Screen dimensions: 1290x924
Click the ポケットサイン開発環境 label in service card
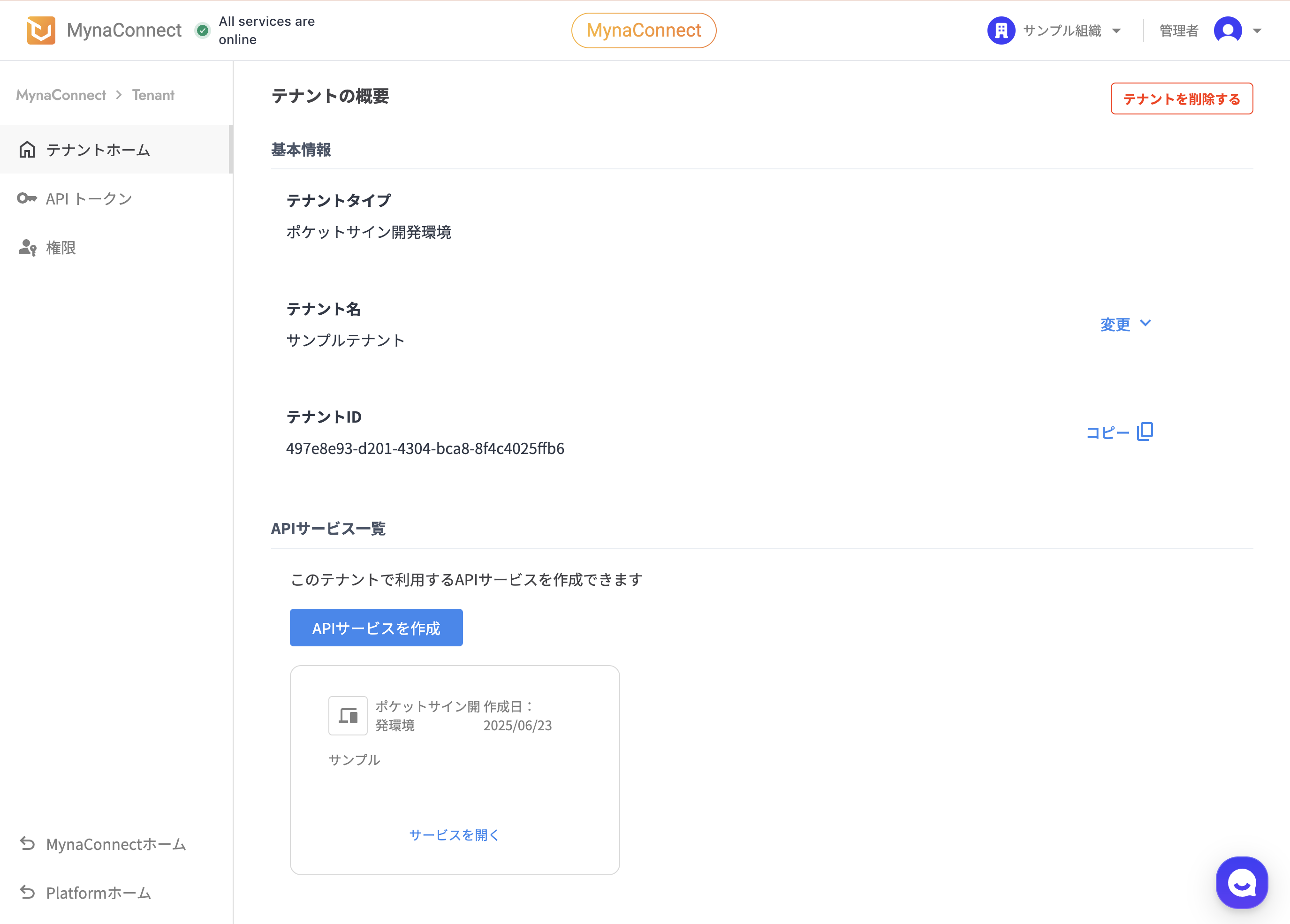click(x=428, y=716)
